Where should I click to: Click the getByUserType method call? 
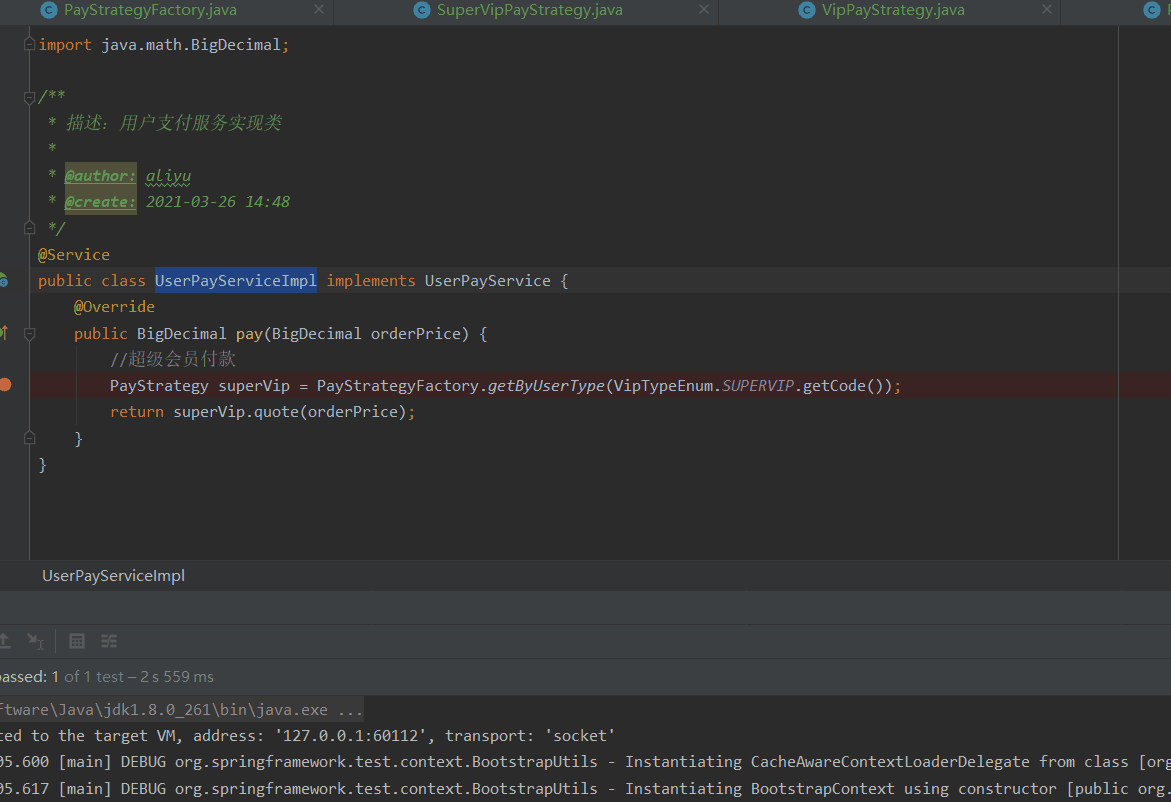[x=546, y=386]
